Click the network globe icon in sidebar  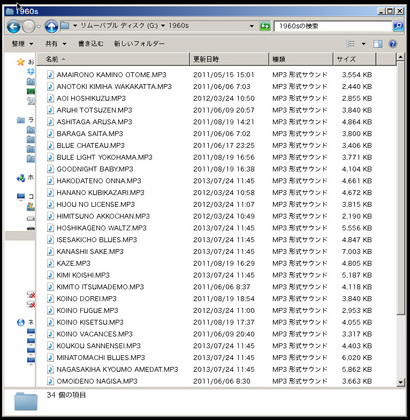[x=21, y=322]
